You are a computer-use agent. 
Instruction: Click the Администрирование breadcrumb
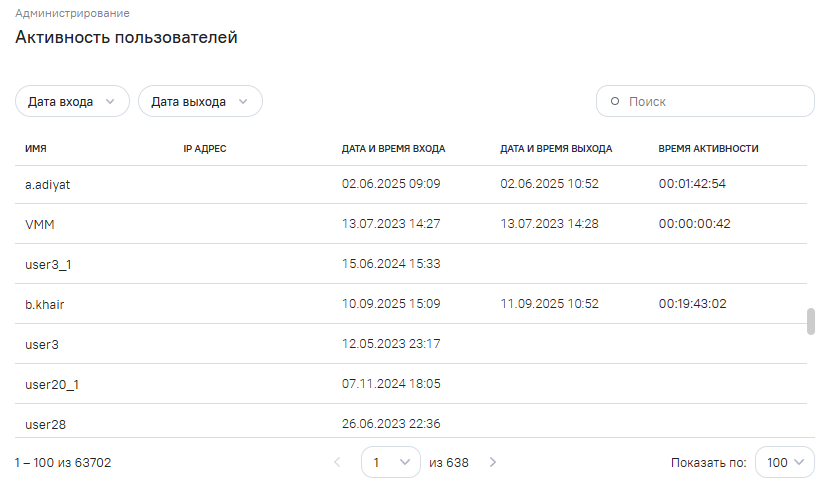72,14
